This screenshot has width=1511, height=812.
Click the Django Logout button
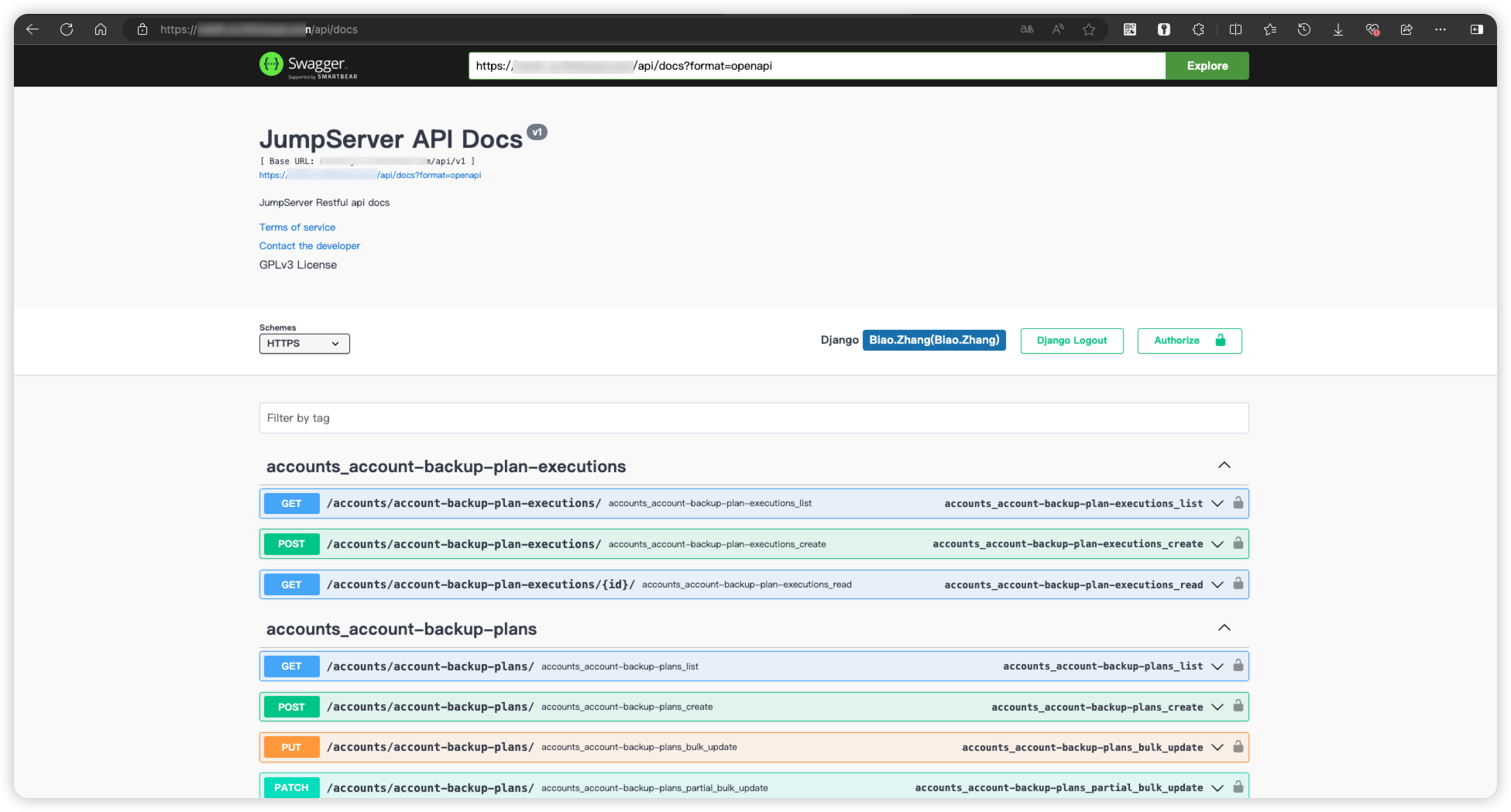click(x=1072, y=341)
